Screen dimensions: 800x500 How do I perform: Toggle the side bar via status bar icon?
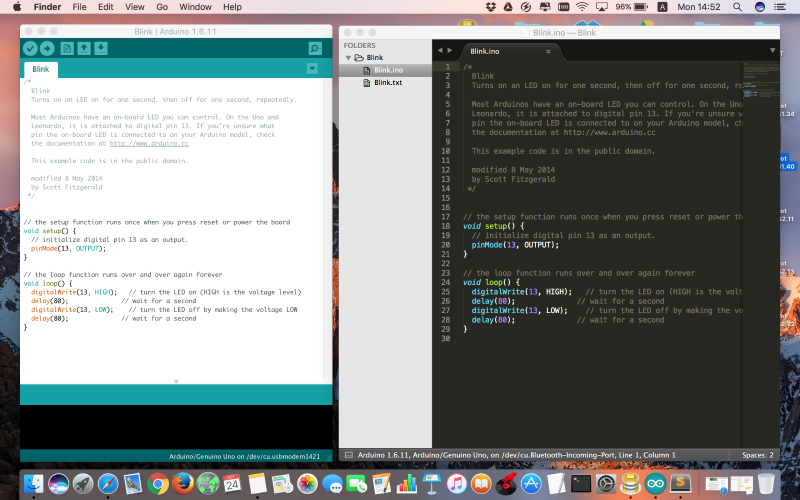coord(348,455)
